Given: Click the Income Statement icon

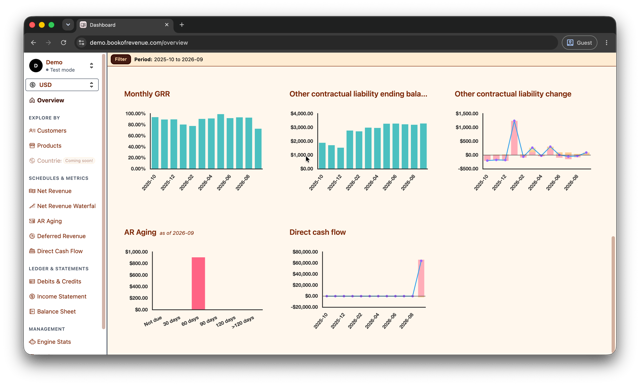Looking at the screenshot, I should 32,297.
